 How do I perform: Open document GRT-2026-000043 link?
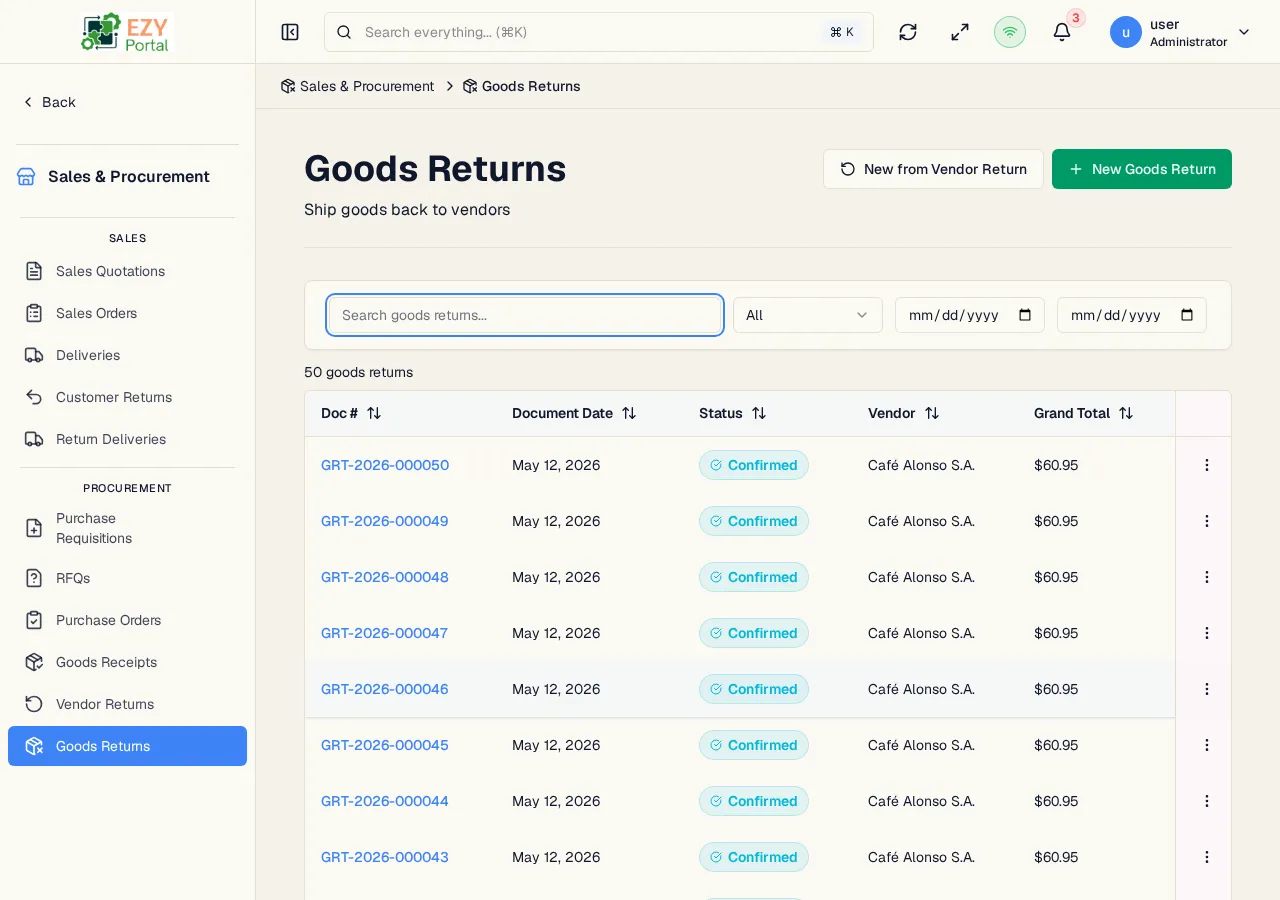tap(385, 857)
